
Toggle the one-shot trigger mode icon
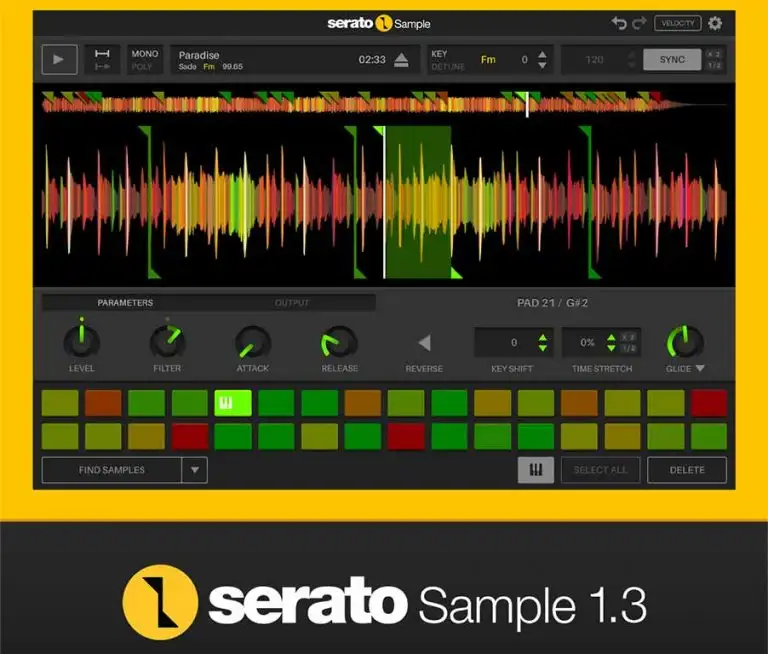click(102, 66)
